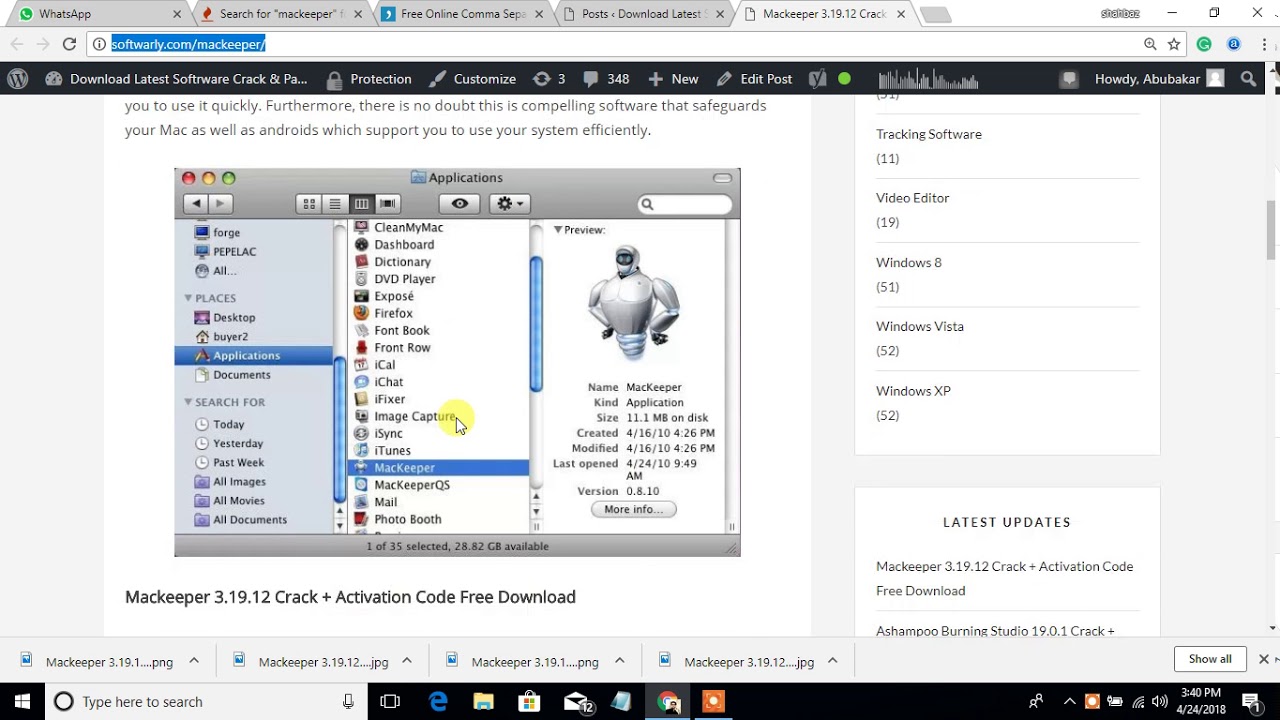Click the green SEO status dot
This screenshot has height=720, width=1280.
point(844,79)
